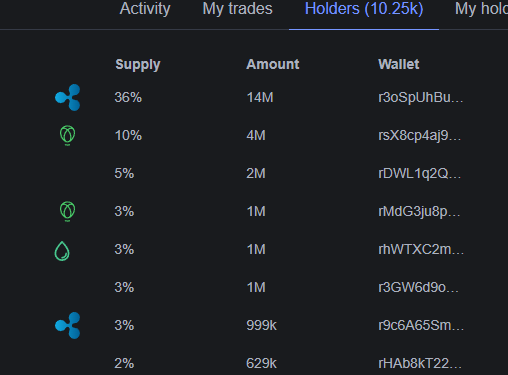Image resolution: width=508 pixels, height=375 pixels.
Task: Click 3% supply in rMdG3ju8p row
Action: (x=124, y=211)
